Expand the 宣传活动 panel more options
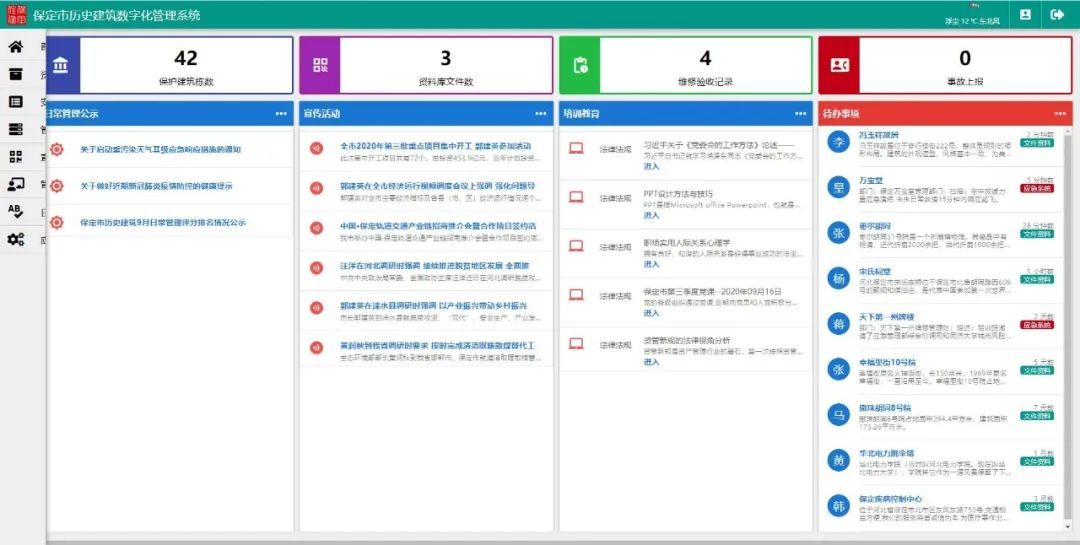This screenshot has height=545, width=1080. (x=541, y=114)
